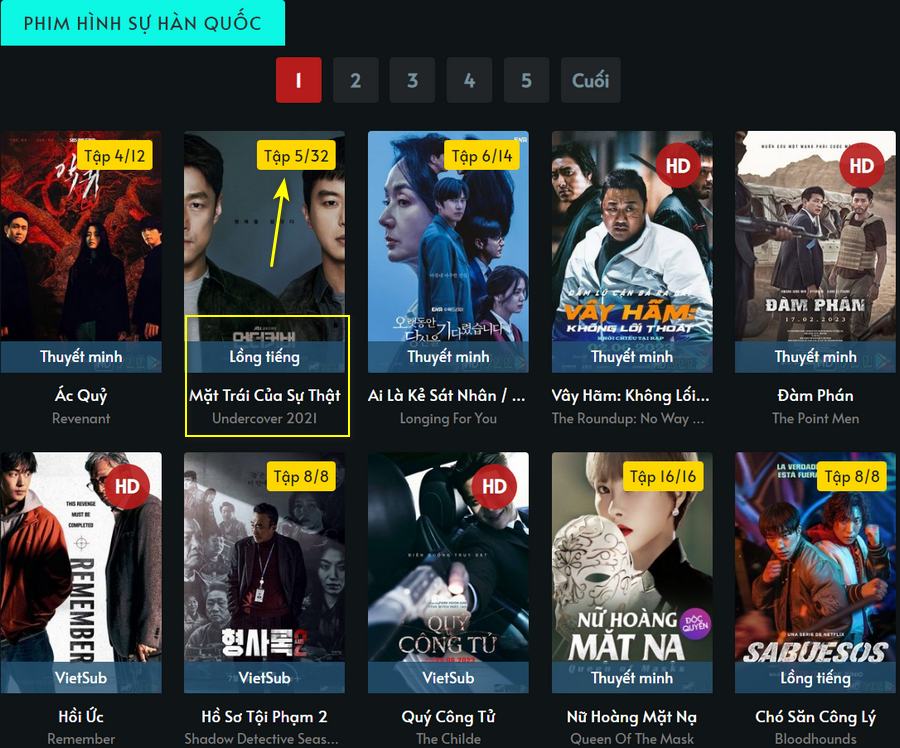Click Lồng tiếng label on Sabuesos poster
This screenshot has height=748, width=900.
coord(816,678)
